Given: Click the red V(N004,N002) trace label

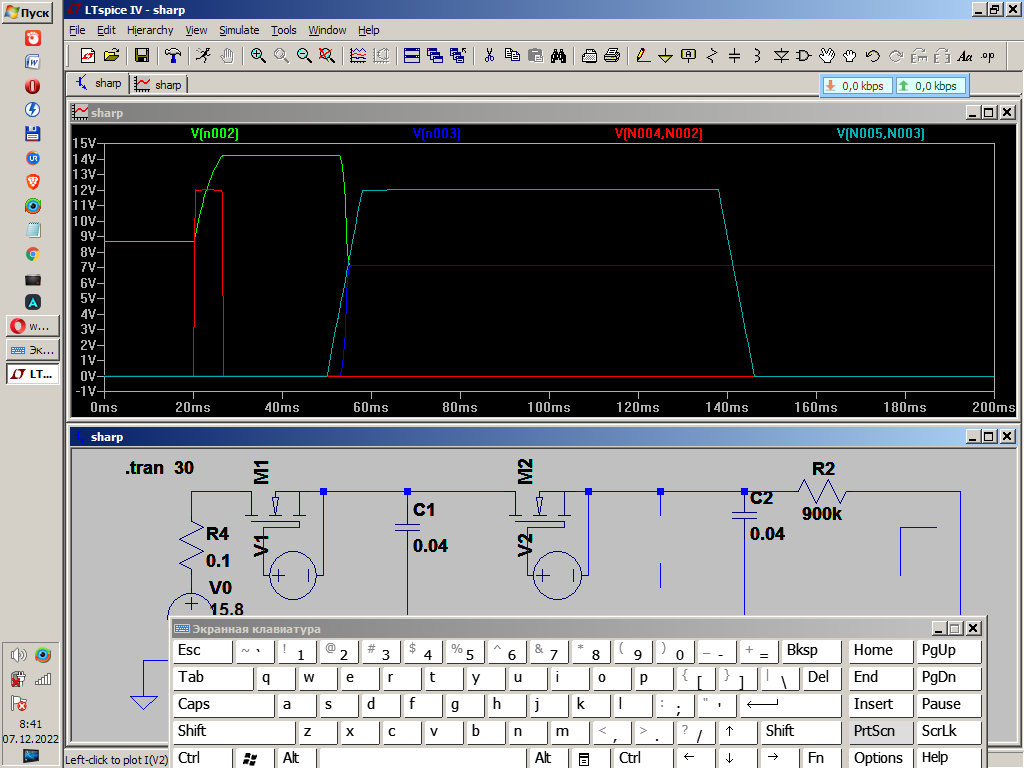Looking at the screenshot, I should [x=658, y=133].
